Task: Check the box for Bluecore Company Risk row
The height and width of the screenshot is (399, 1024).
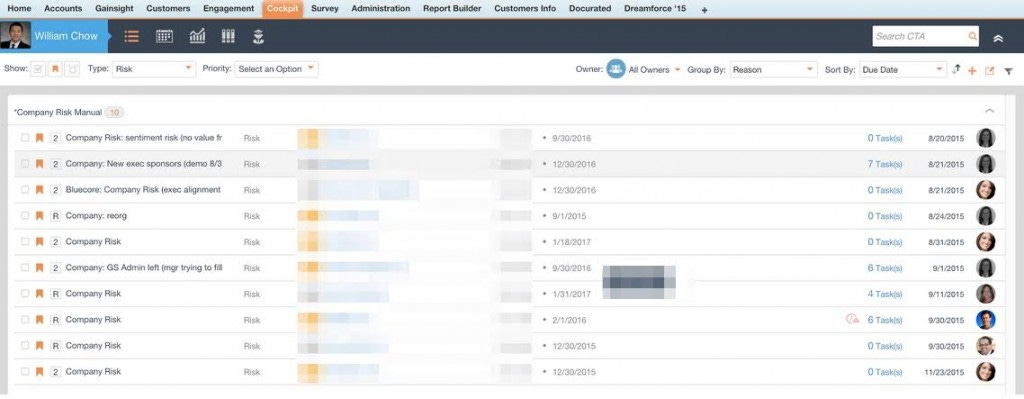Action: 25,190
